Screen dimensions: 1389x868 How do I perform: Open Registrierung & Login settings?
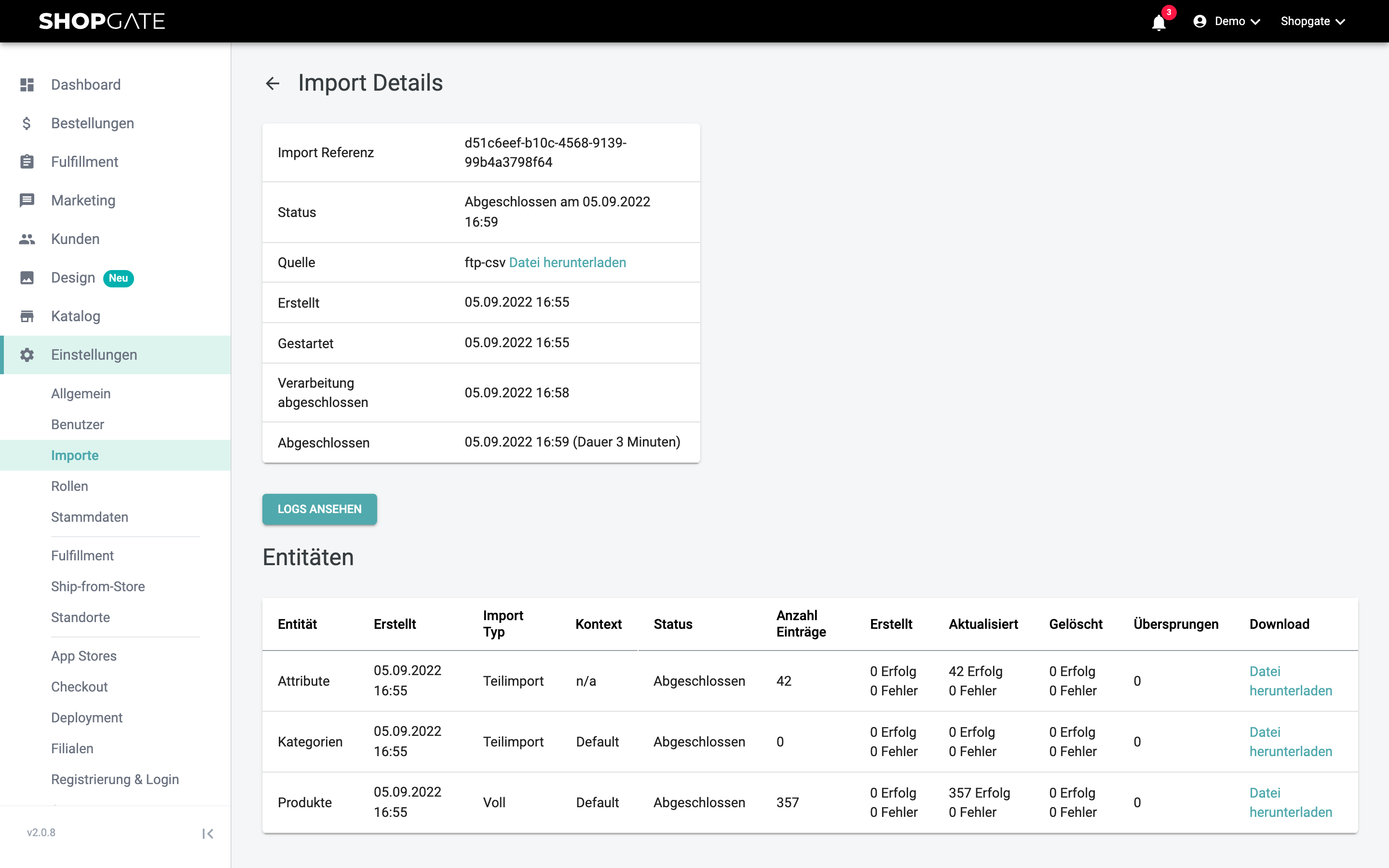coord(115,780)
